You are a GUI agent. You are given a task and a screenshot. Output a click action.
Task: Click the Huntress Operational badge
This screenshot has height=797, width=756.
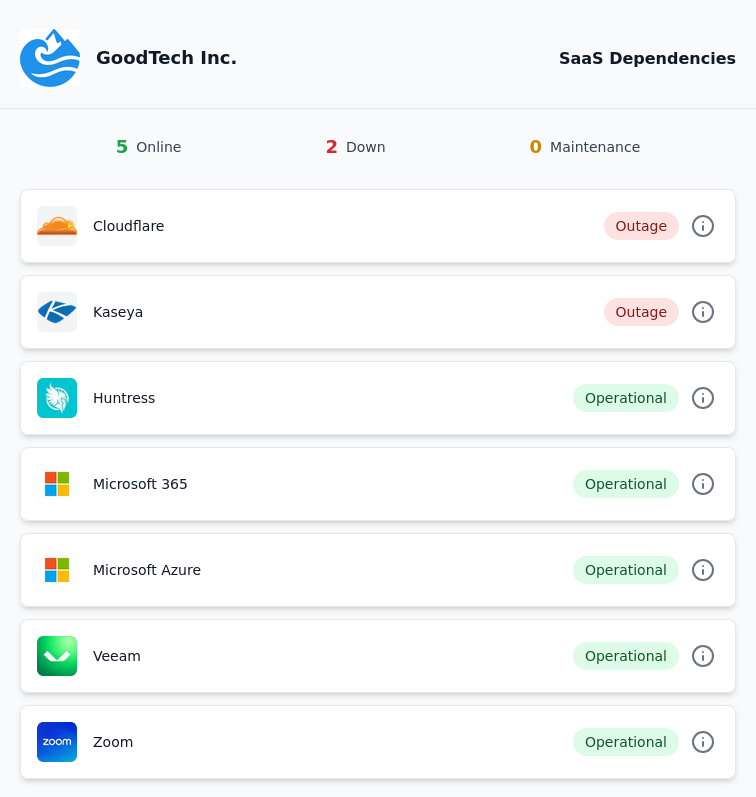(x=626, y=398)
